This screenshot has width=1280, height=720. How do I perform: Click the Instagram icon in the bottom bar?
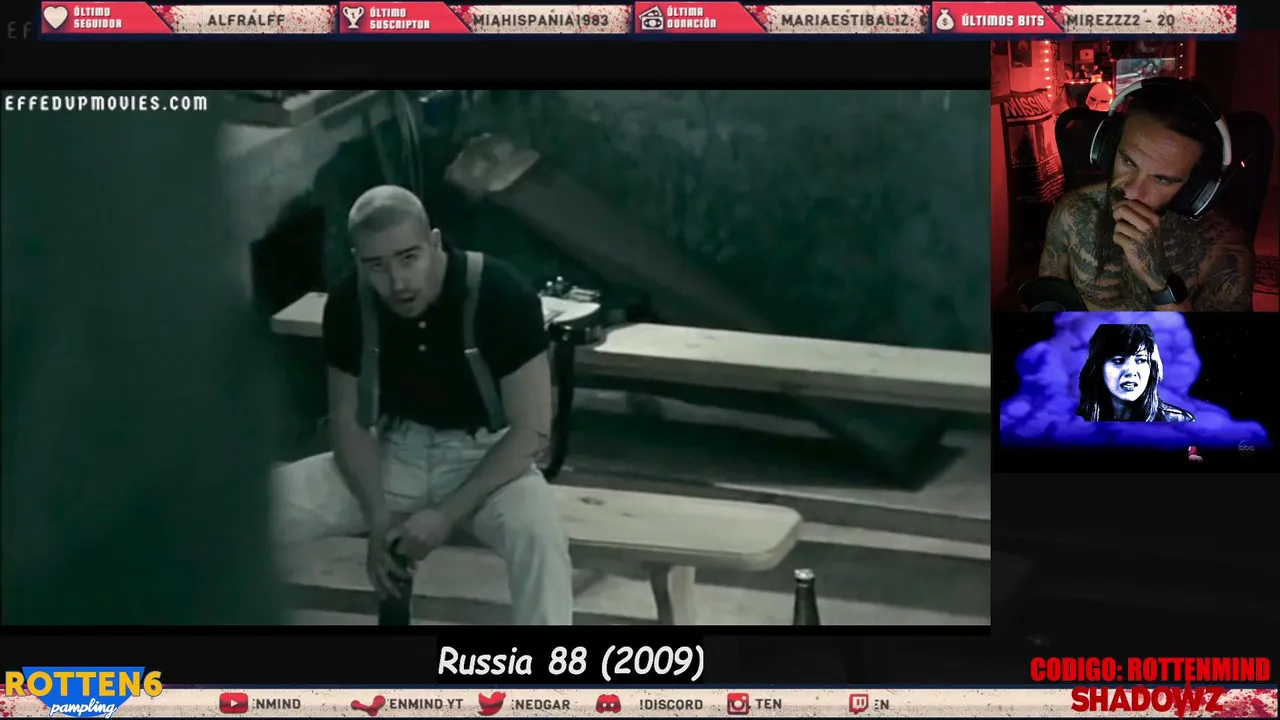pos(738,704)
